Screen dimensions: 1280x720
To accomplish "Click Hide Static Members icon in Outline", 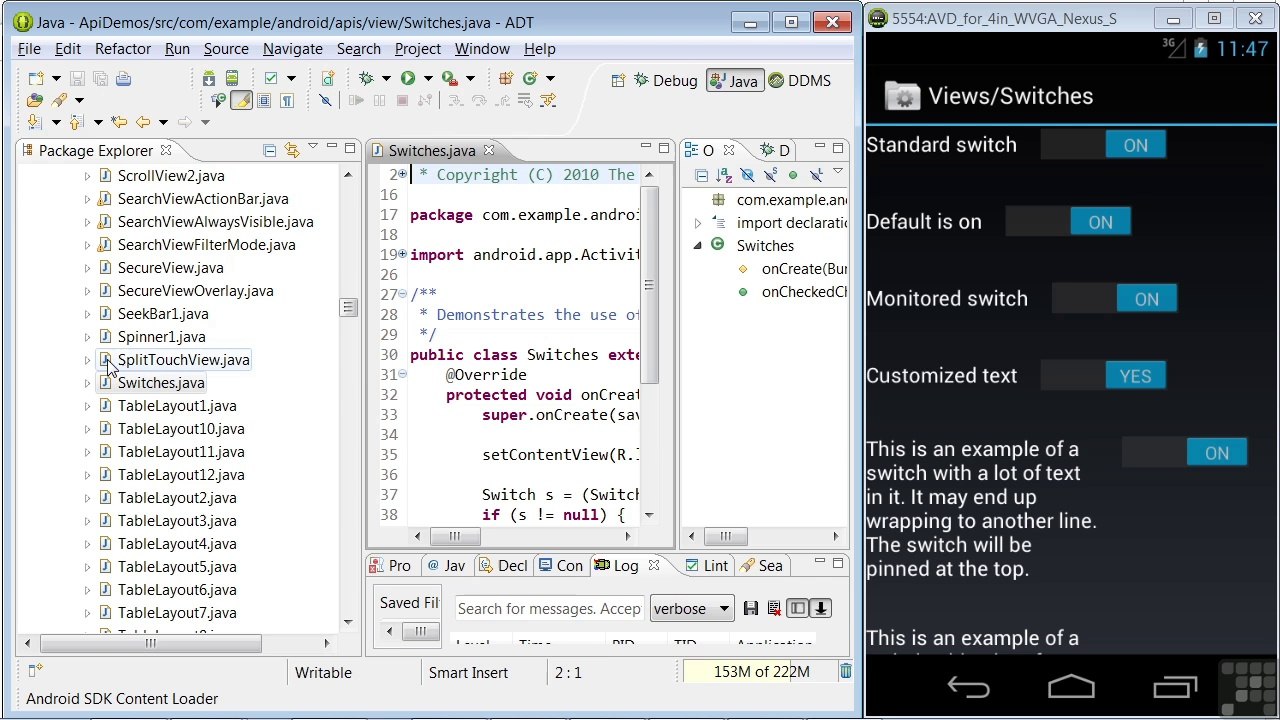I will click(770, 175).
